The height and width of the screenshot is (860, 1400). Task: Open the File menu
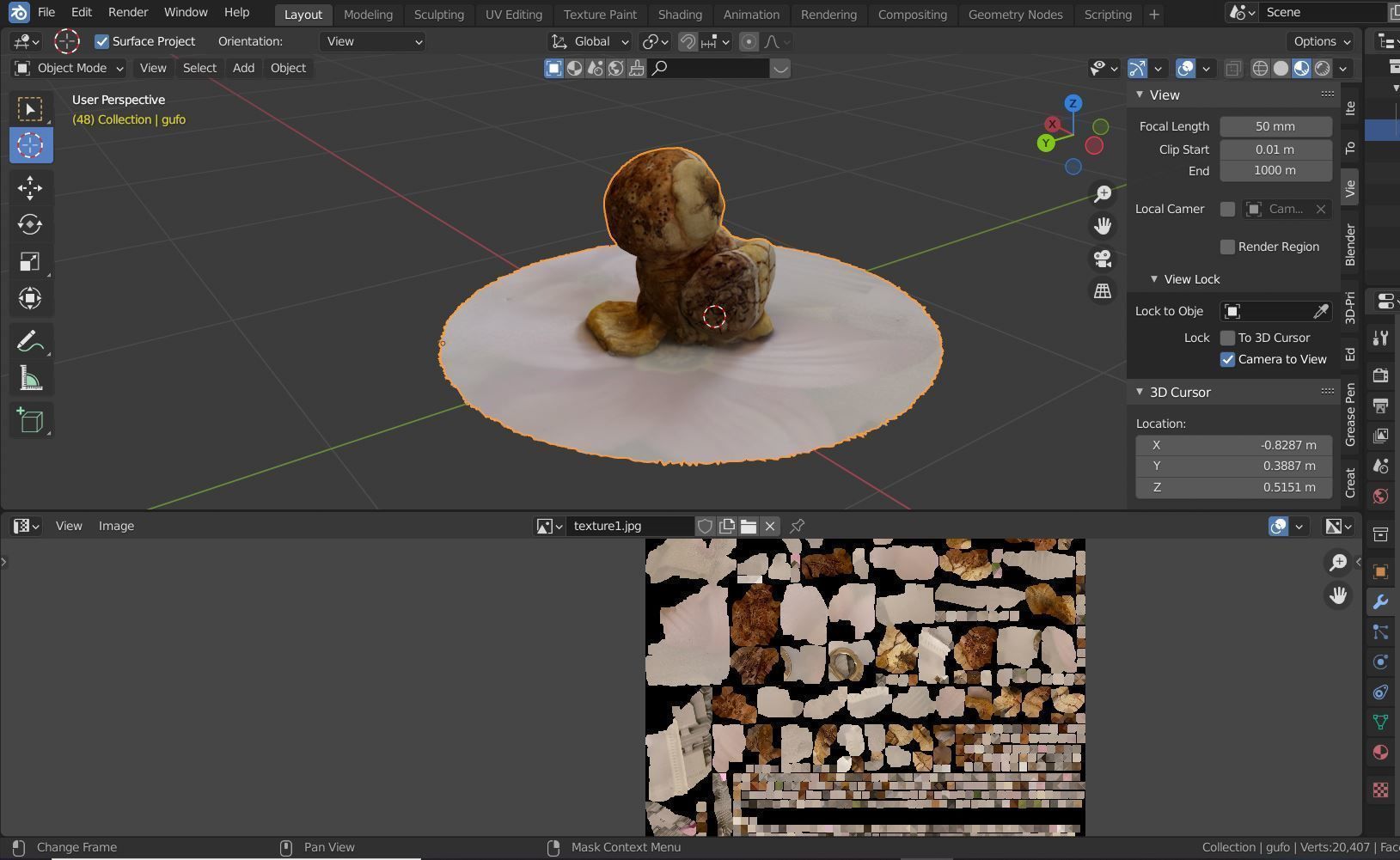(x=46, y=13)
